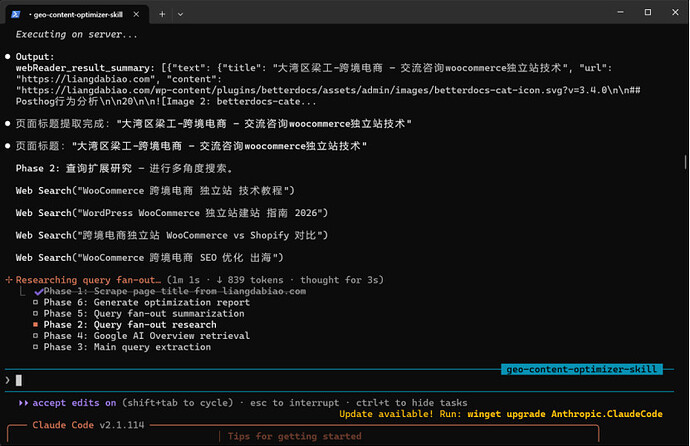Click Web Search "WooCommerce vs Shopify 对比" line
The image size is (690, 446).
click(172, 235)
